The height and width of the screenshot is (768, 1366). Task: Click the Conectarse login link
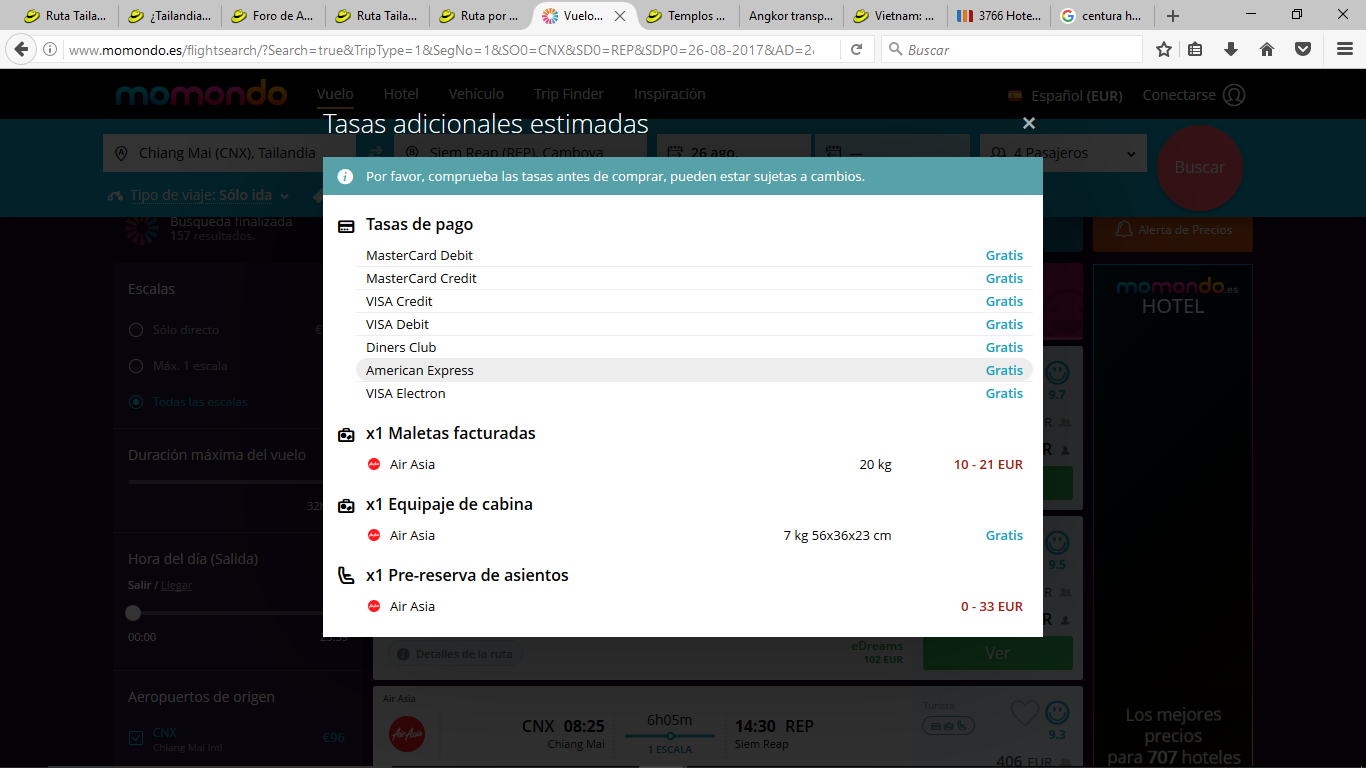click(1179, 95)
